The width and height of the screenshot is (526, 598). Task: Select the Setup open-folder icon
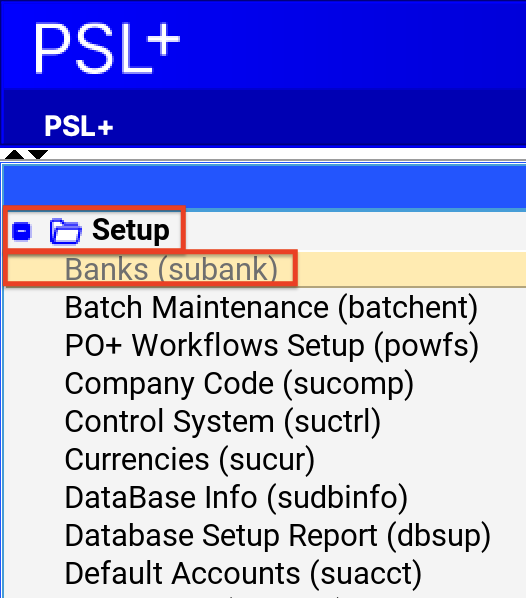coord(66,231)
